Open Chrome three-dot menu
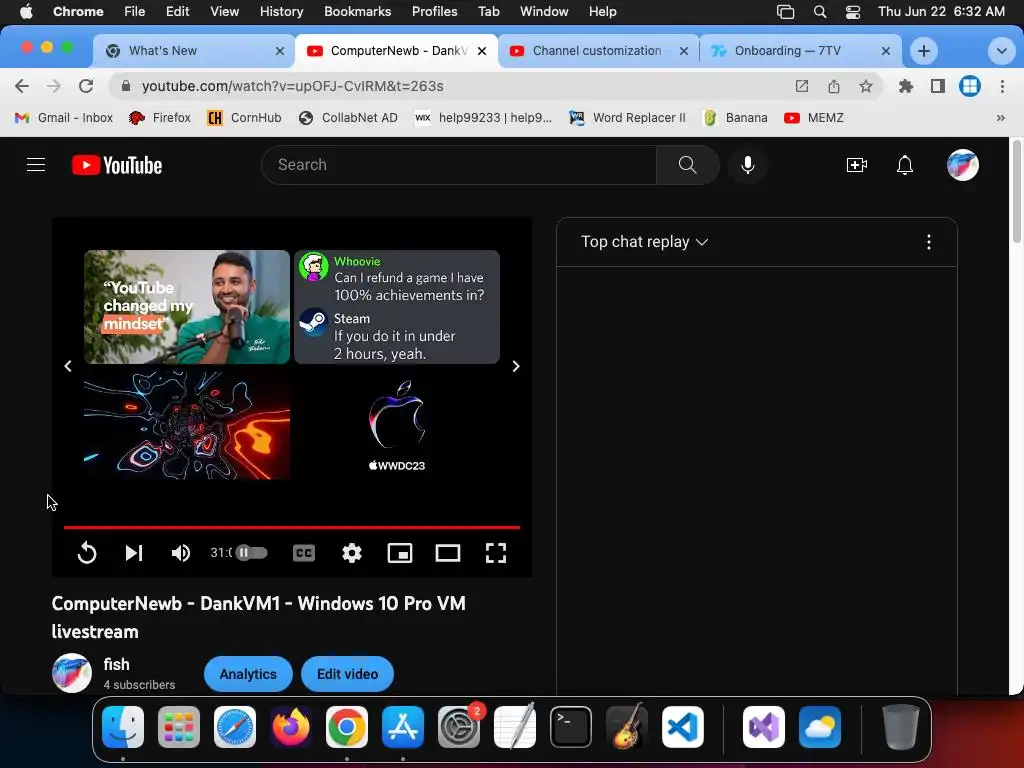 [x=1002, y=86]
